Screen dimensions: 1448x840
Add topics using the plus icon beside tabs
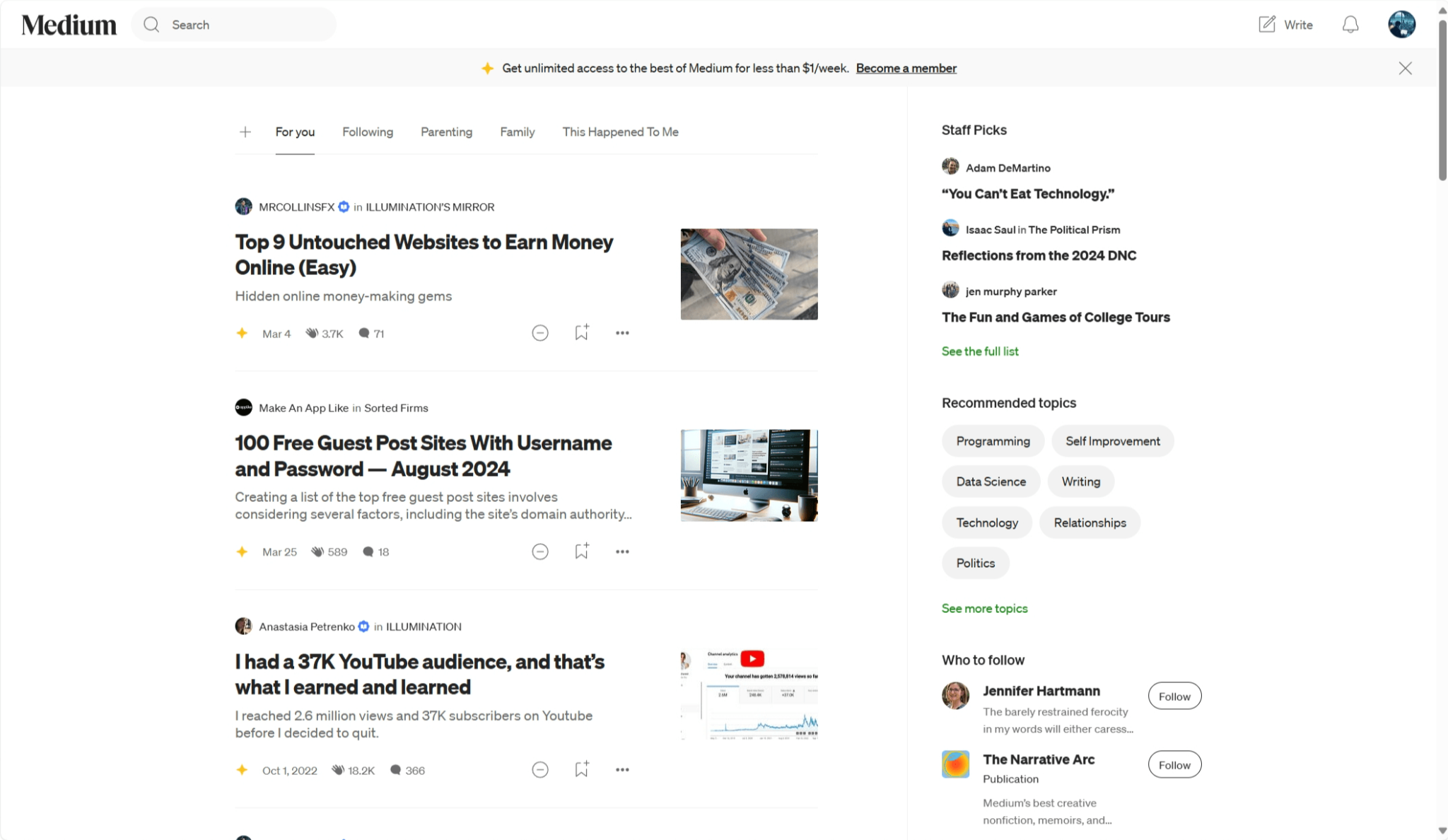pos(245,132)
